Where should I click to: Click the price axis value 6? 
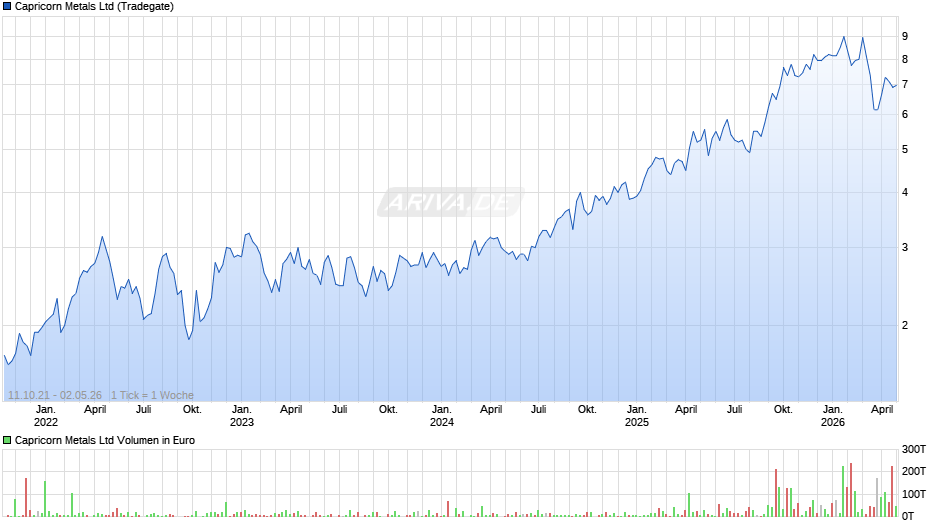point(905,115)
